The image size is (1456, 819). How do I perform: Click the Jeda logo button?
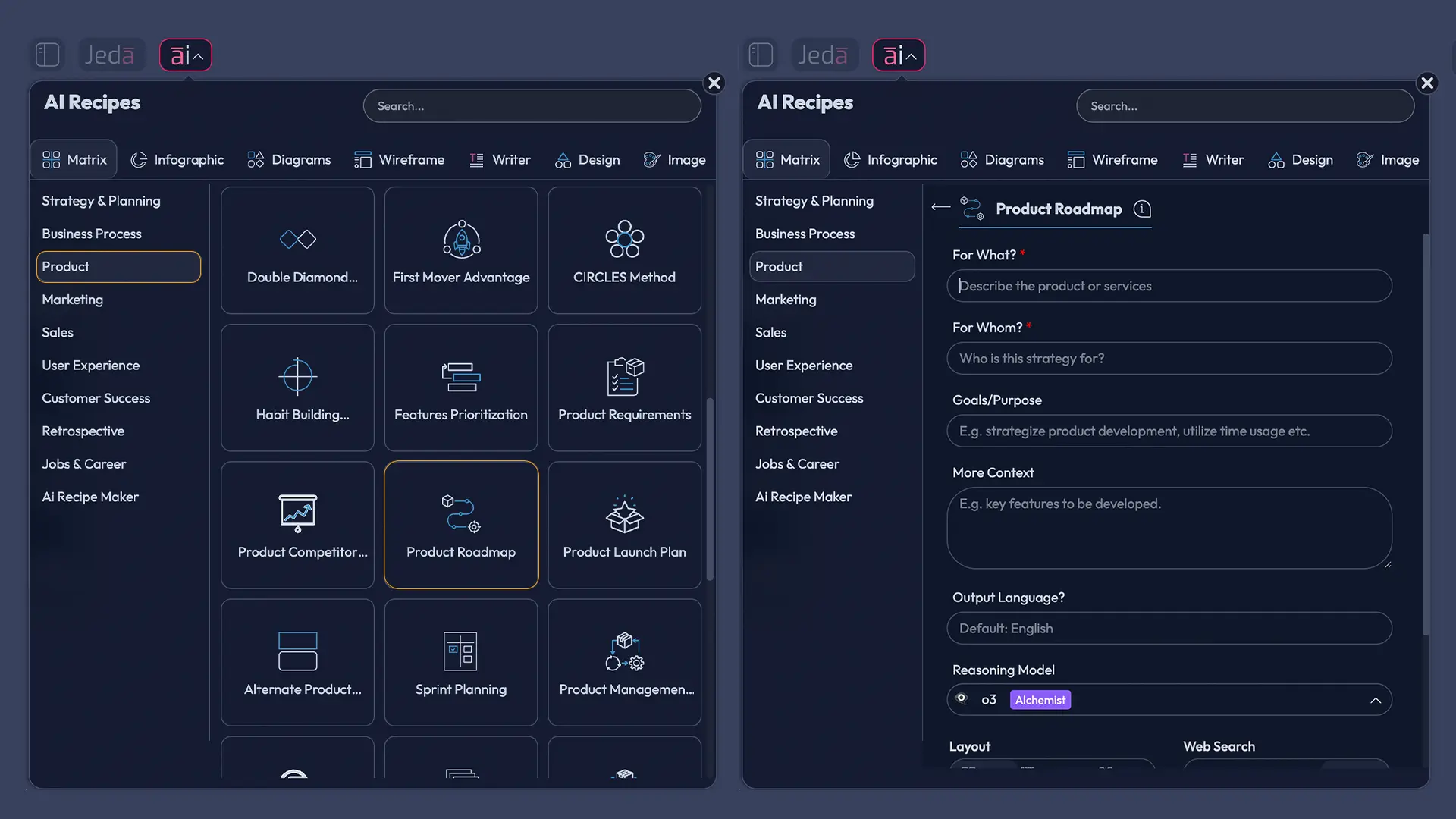(x=111, y=54)
